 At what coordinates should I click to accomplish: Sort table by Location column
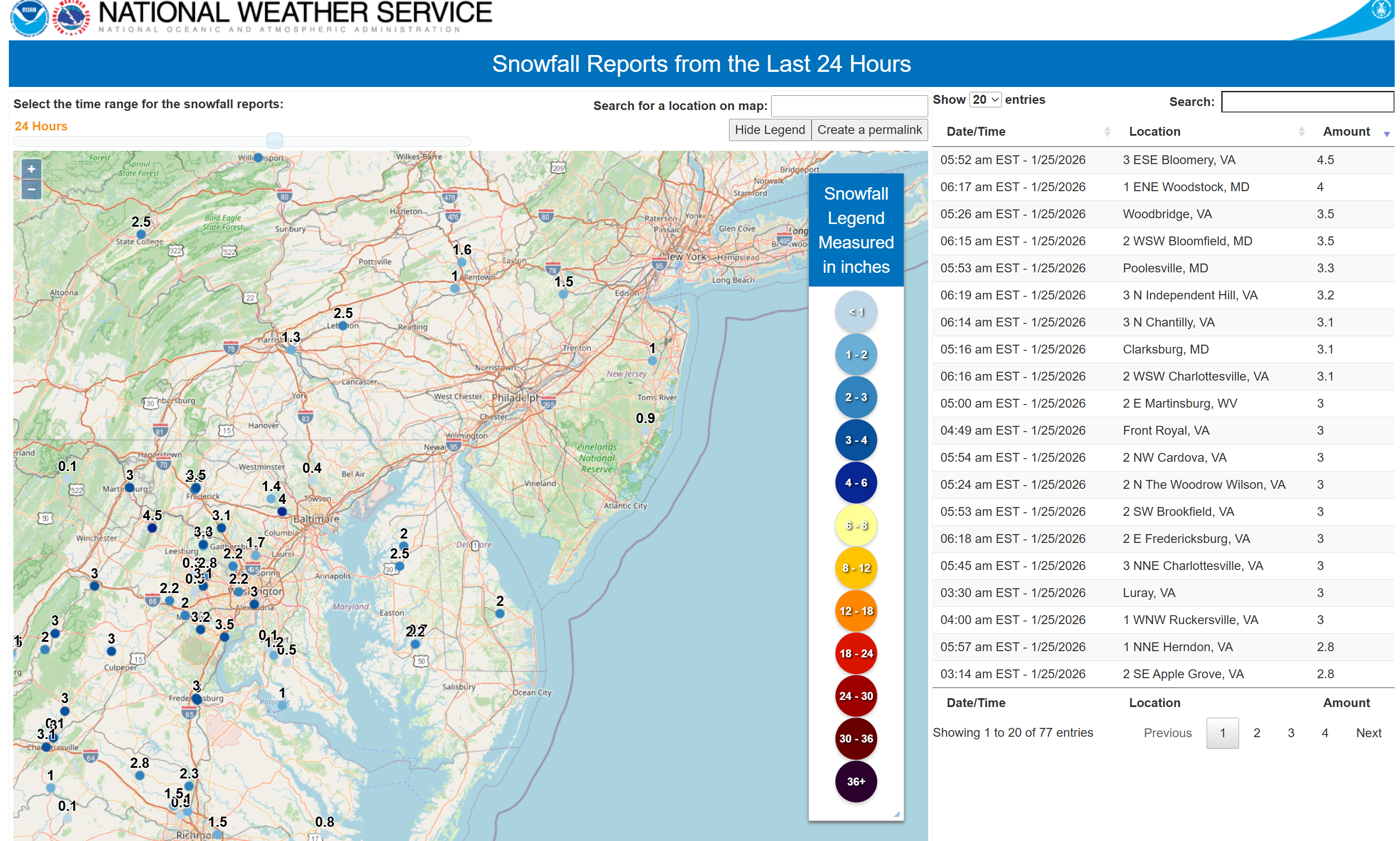click(1154, 131)
